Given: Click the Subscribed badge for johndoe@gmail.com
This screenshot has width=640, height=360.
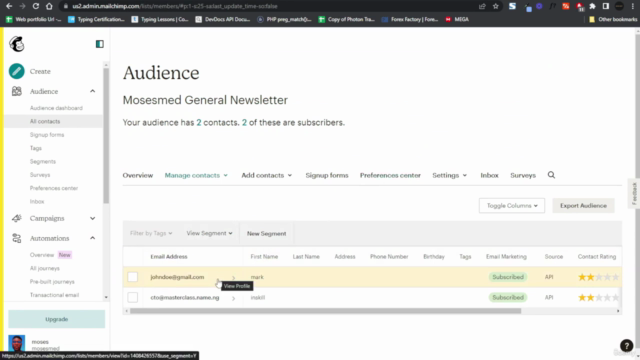Looking at the screenshot, I should [x=508, y=277].
